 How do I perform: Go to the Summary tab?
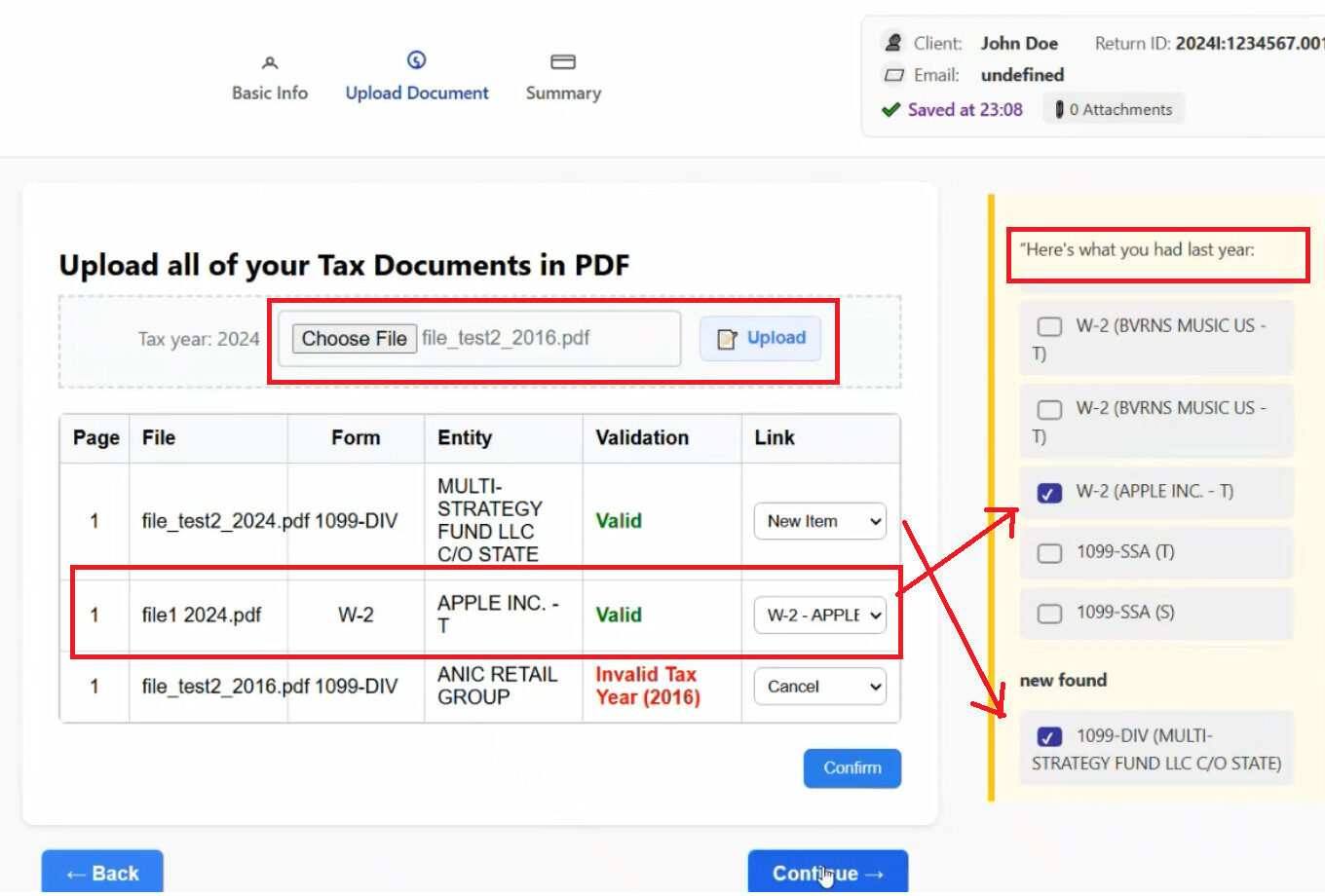click(x=563, y=93)
